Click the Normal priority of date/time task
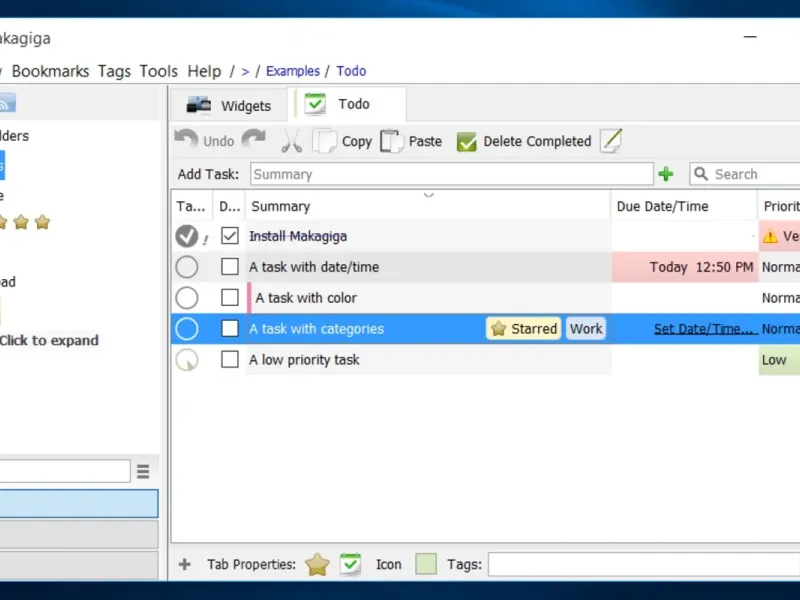Viewport: 800px width, 600px height. (x=780, y=267)
